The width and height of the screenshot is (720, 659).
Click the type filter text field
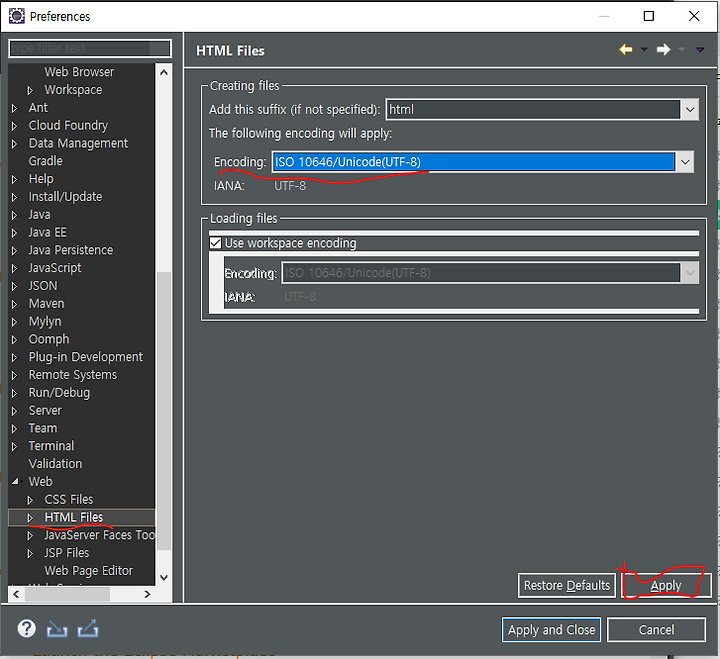point(90,48)
